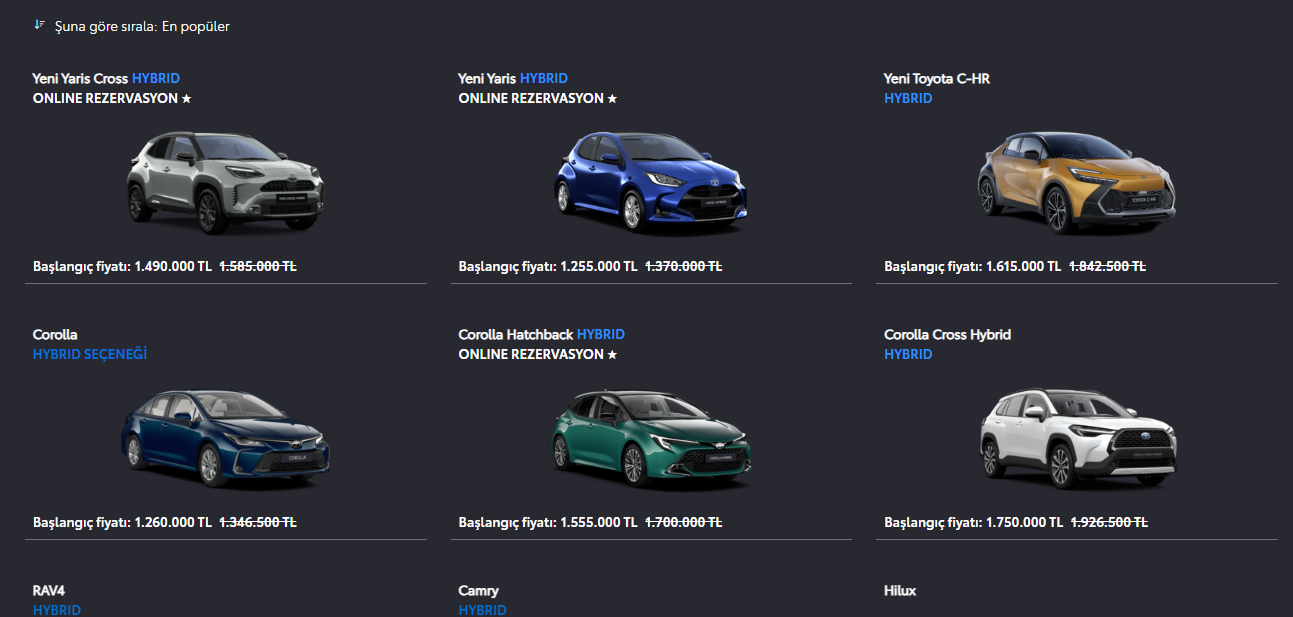Viewport: 1293px width, 617px height.
Task: Click the 'Corolla Cross Hybrid' title
Action: pos(947,334)
